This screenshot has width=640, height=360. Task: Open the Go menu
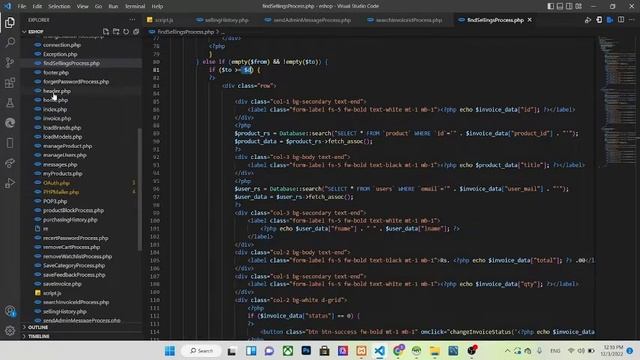coord(98,6)
